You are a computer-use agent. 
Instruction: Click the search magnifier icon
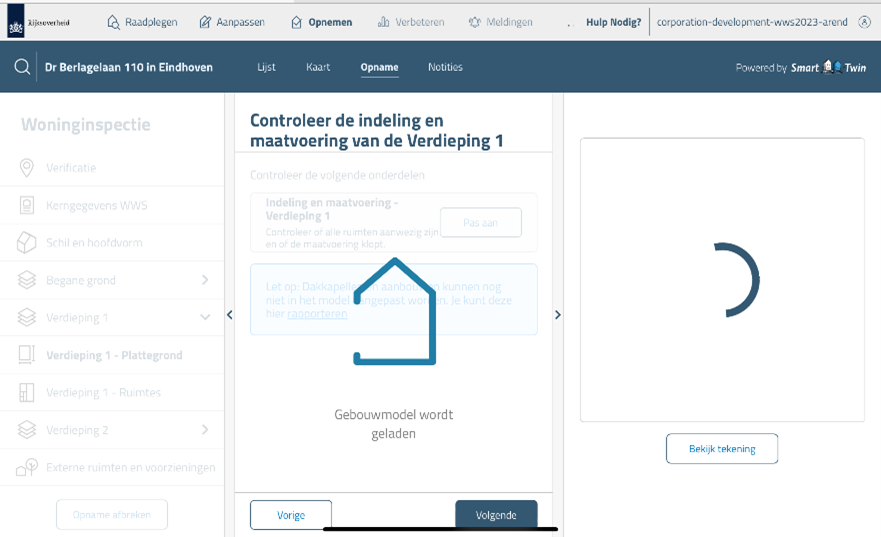click(x=22, y=67)
